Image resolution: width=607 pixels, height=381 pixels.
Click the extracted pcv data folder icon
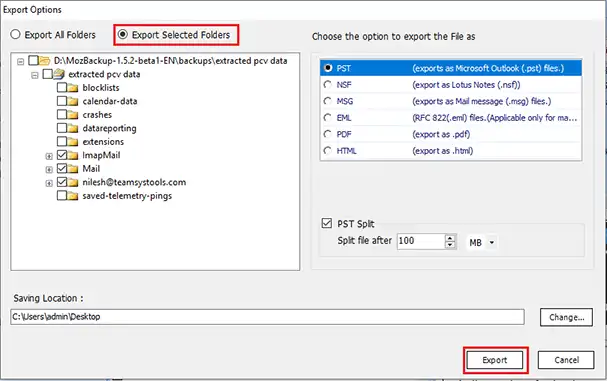click(x=59, y=74)
